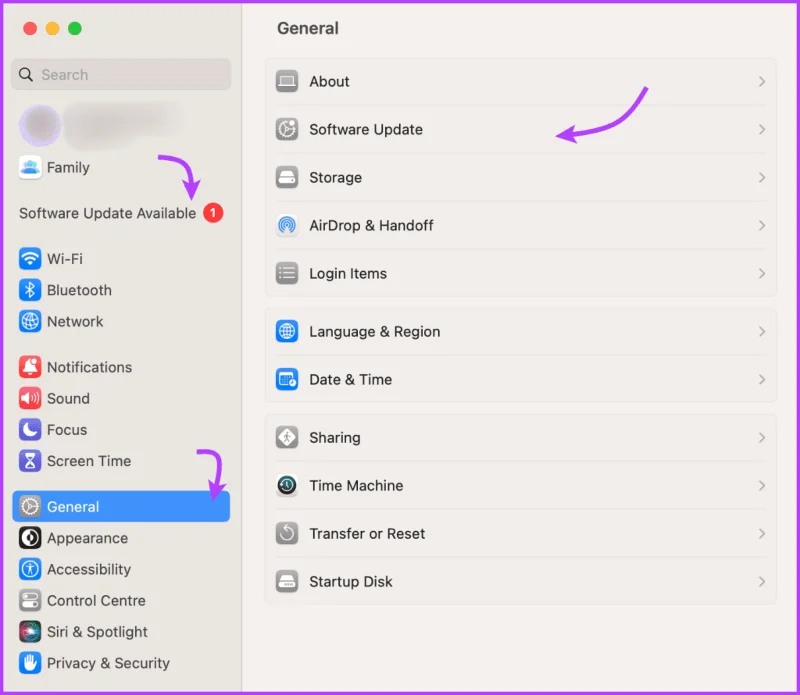Click the Screen Time hourglass icon

(x=30, y=461)
